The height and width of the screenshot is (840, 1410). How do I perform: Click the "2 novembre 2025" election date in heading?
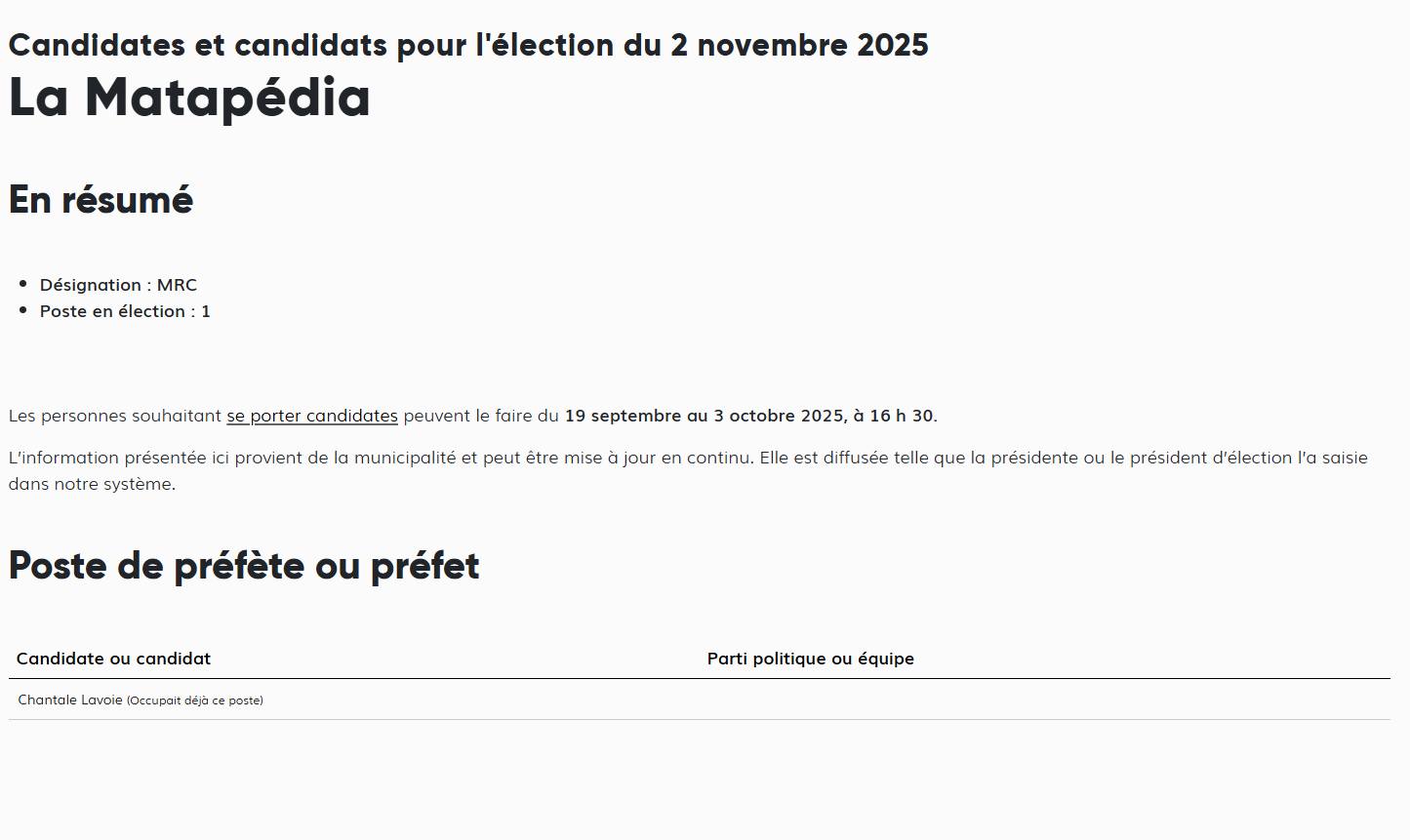click(799, 45)
